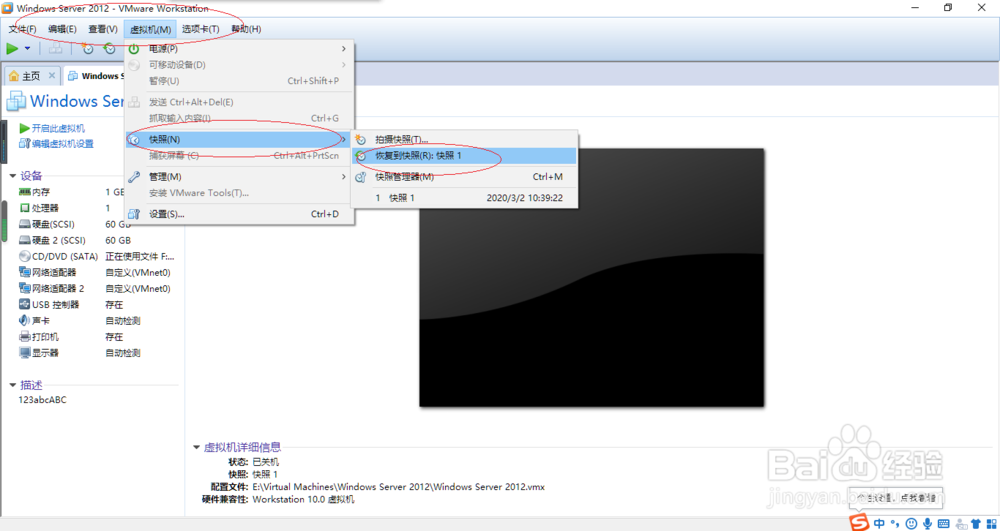Viewport: 1000px width, 531px height.
Task: Open the 选项卡(T) menu
Action: coord(200,29)
